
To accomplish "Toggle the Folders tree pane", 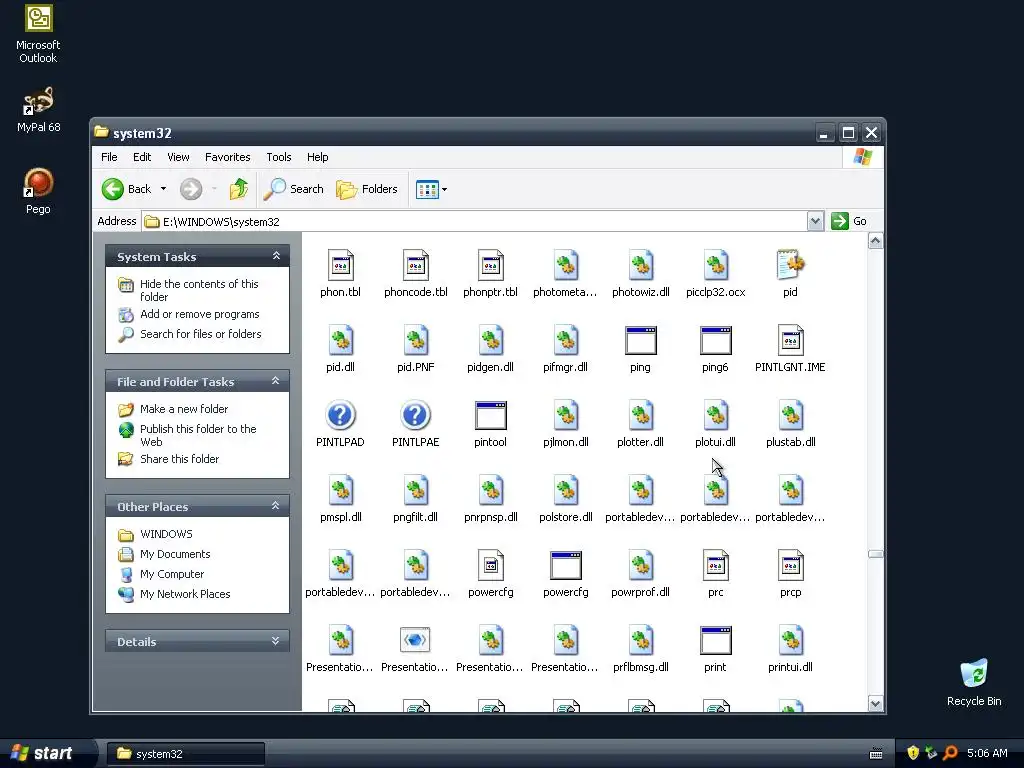I will pyautogui.click(x=366, y=189).
